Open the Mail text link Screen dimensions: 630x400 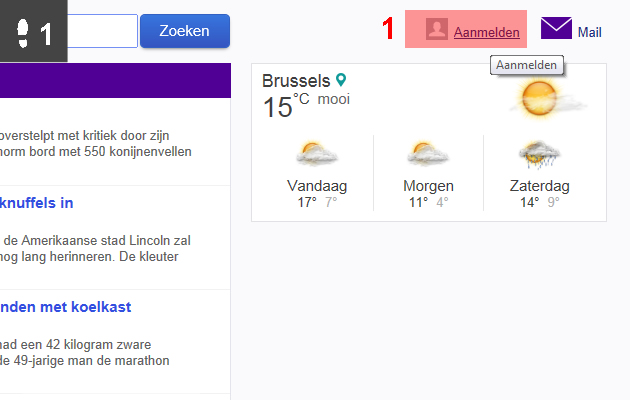[589, 32]
